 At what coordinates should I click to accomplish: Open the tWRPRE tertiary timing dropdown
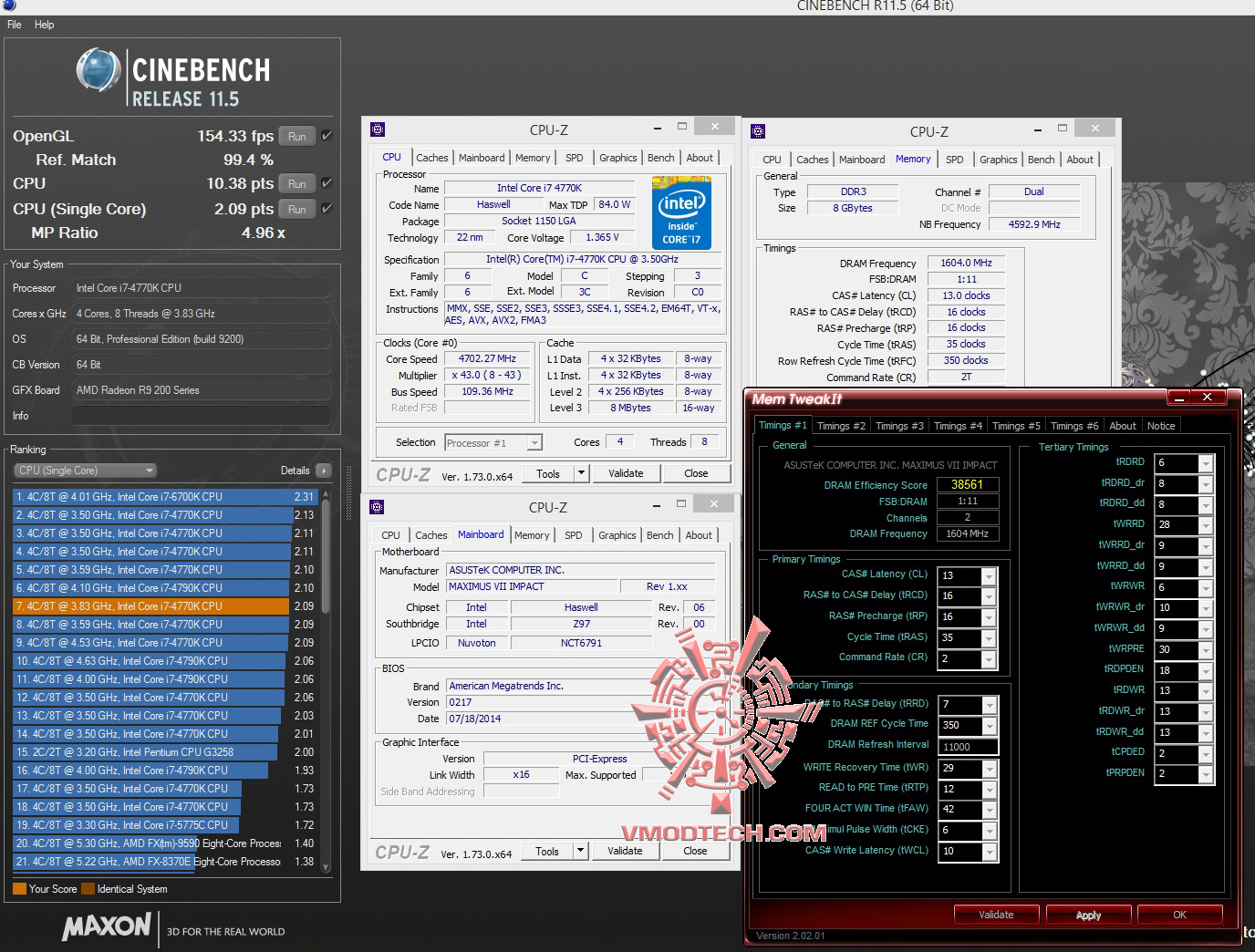tap(1205, 650)
